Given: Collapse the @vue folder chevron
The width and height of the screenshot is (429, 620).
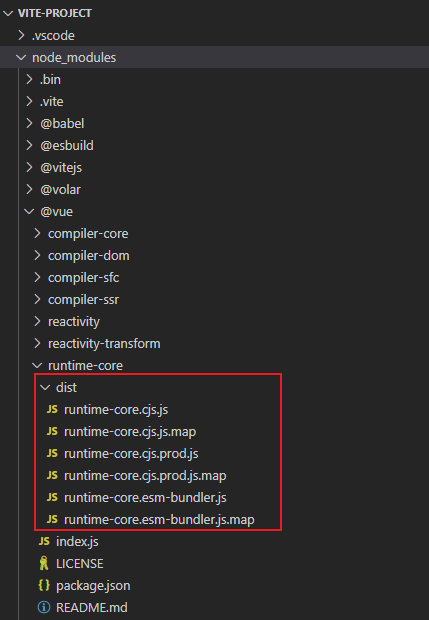Looking at the screenshot, I should (x=29, y=212).
